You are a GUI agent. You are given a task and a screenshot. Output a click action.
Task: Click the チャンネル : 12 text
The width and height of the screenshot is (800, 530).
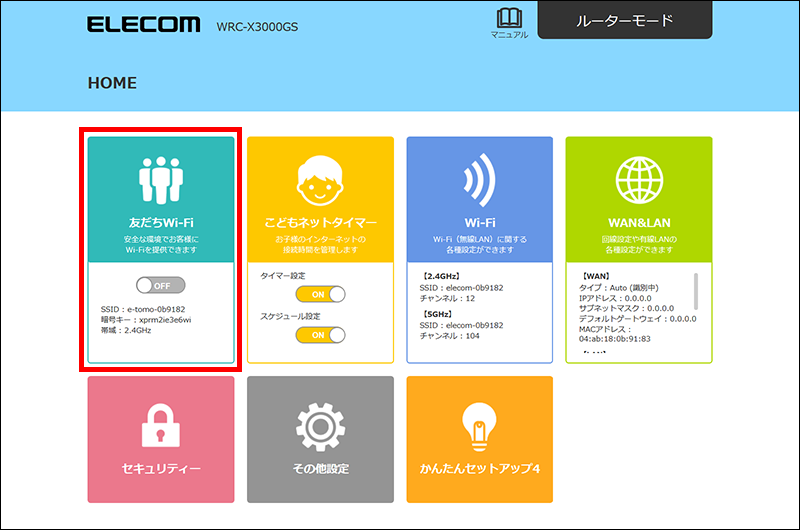tap(447, 298)
